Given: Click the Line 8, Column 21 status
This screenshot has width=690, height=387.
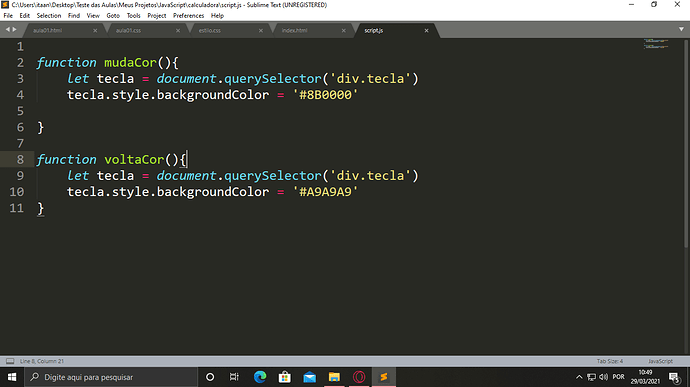Looking at the screenshot, I should pos(42,361).
